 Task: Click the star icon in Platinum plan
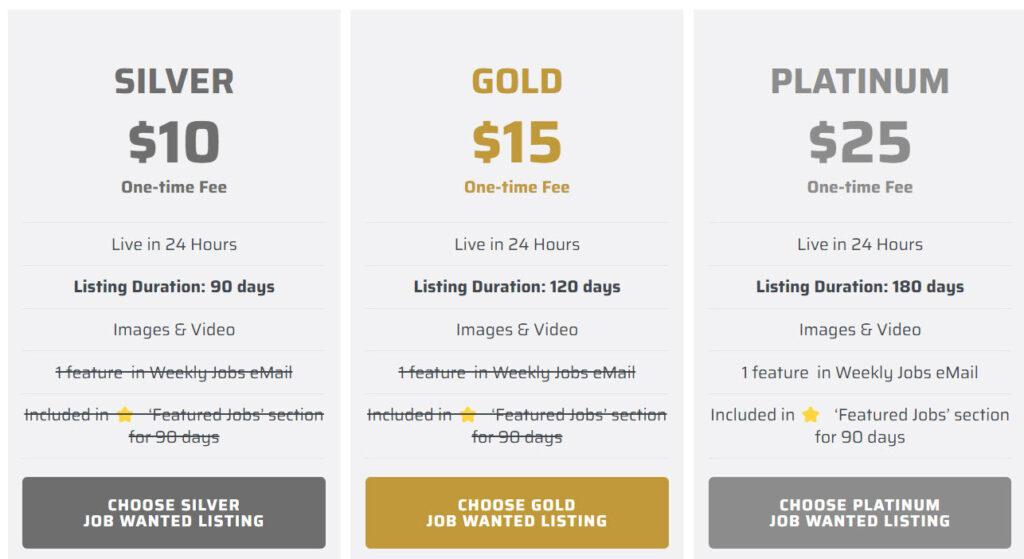pyautogui.click(x=810, y=415)
